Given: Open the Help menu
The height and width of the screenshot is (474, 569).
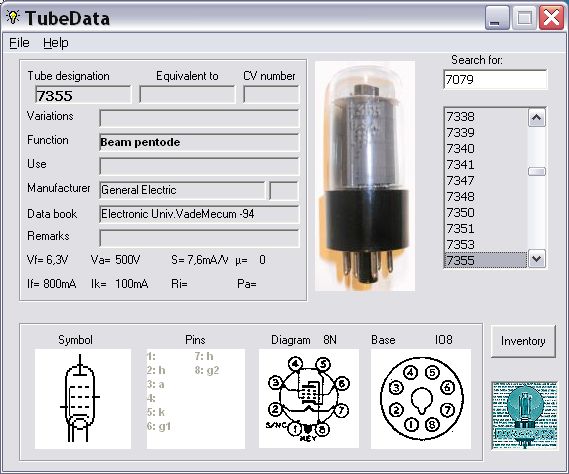Looking at the screenshot, I should tap(56, 43).
